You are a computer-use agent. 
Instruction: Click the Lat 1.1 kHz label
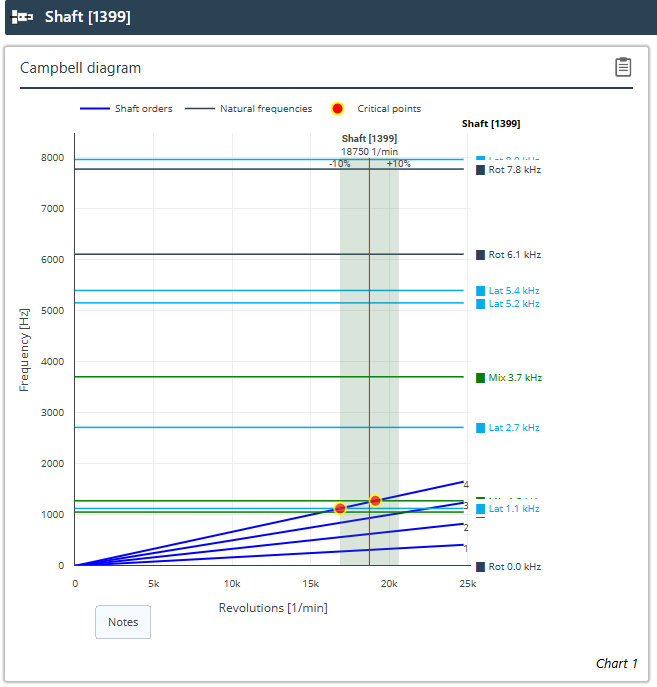point(514,509)
